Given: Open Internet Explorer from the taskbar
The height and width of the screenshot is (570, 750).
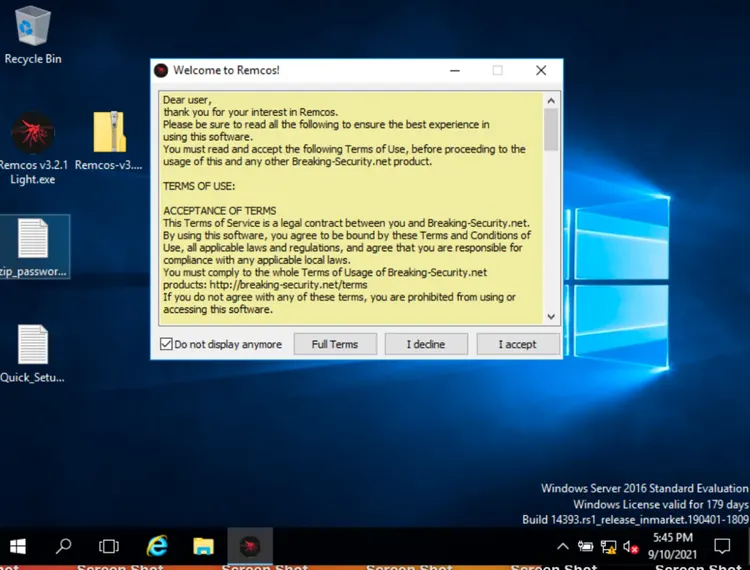Looking at the screenshot, I should point(157,546).
